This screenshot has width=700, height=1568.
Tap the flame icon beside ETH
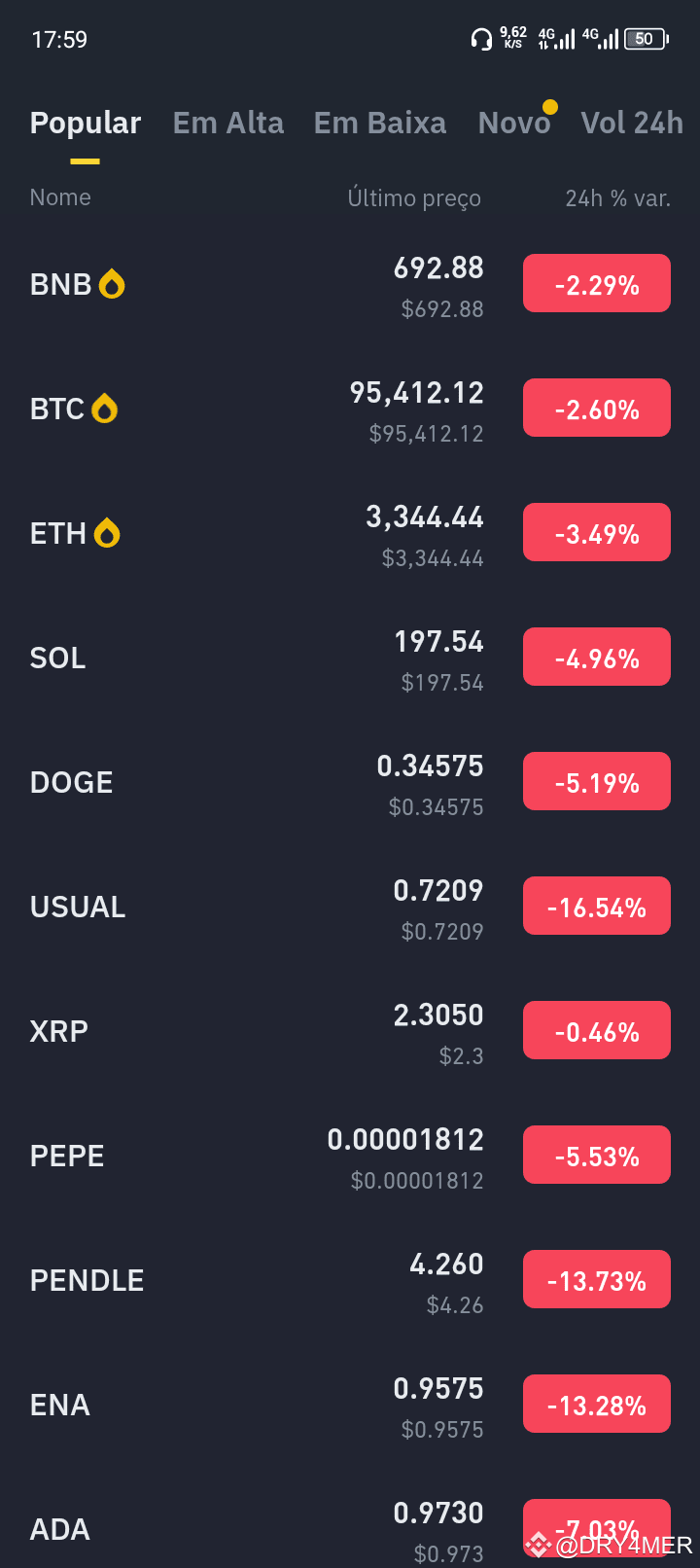107,533
